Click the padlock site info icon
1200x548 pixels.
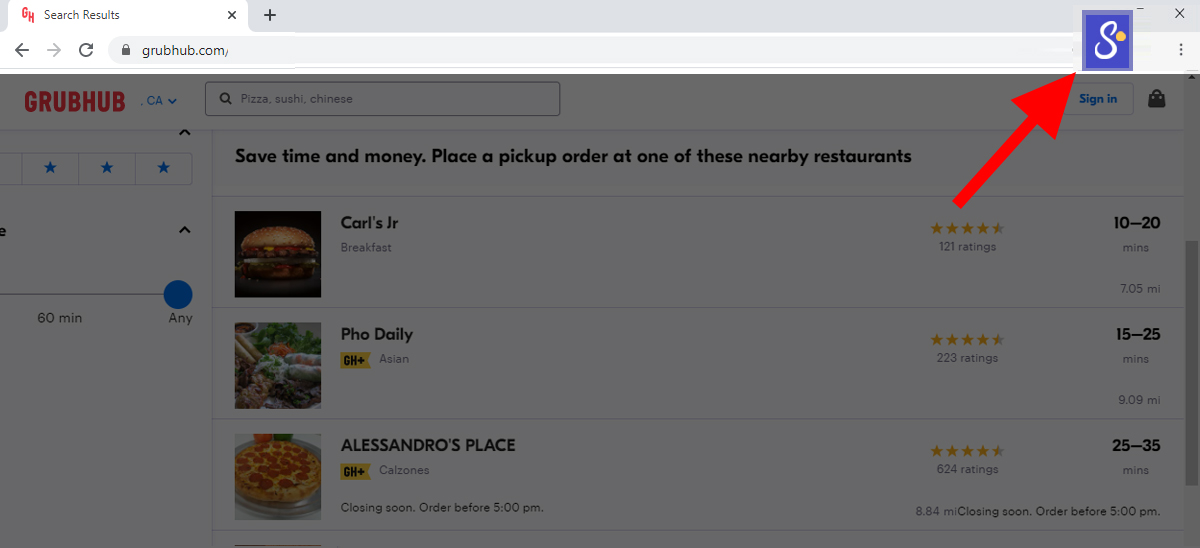126,50
